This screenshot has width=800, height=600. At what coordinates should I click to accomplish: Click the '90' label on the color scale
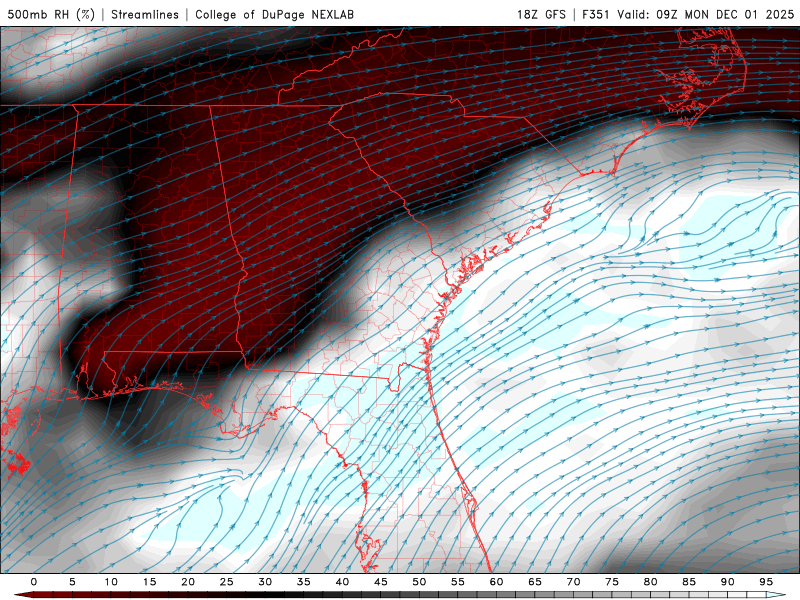click(727, 582)
